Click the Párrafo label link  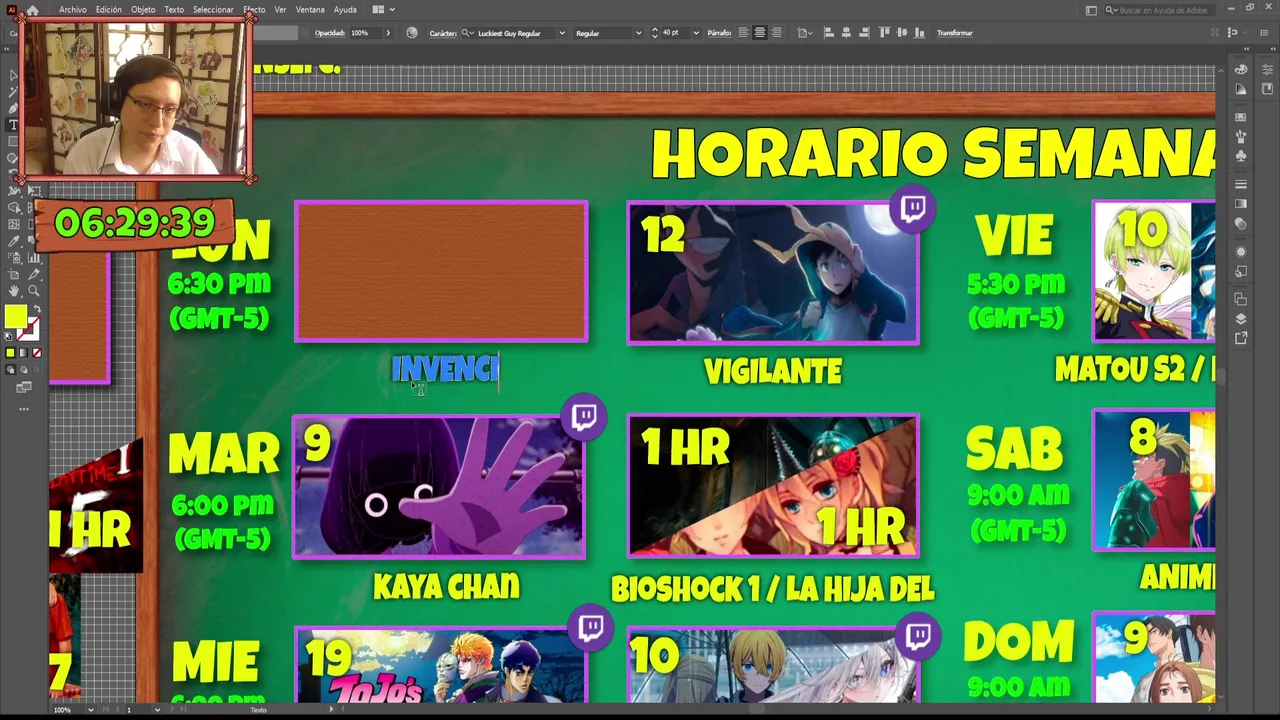click(720, 33)
